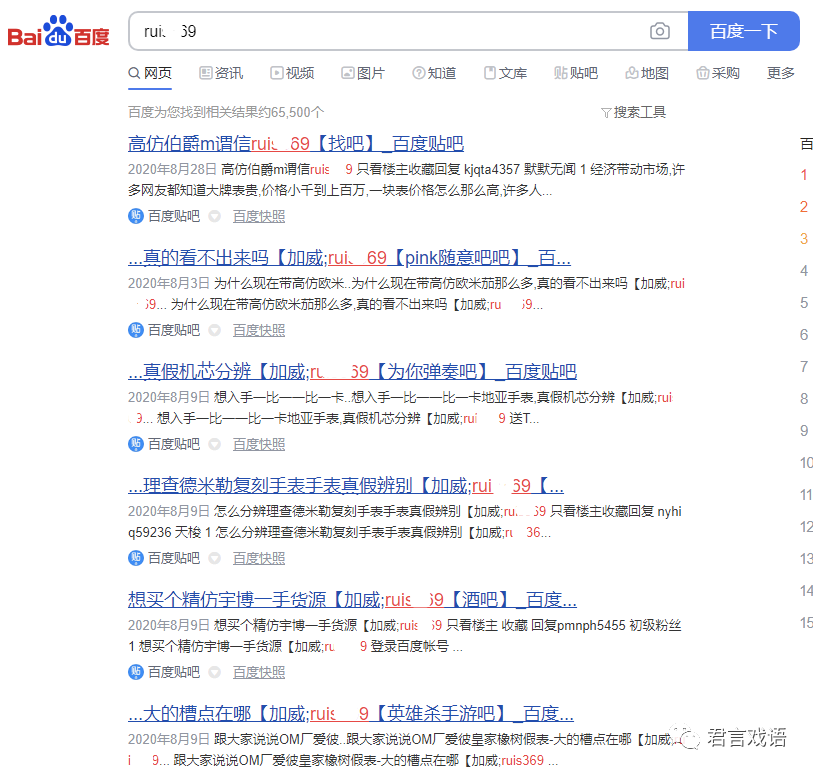Click 百度贴吧 source under pink随意吧吧 result
The height and width of the screenshot is (773, 813).
[x=174, y=330]
